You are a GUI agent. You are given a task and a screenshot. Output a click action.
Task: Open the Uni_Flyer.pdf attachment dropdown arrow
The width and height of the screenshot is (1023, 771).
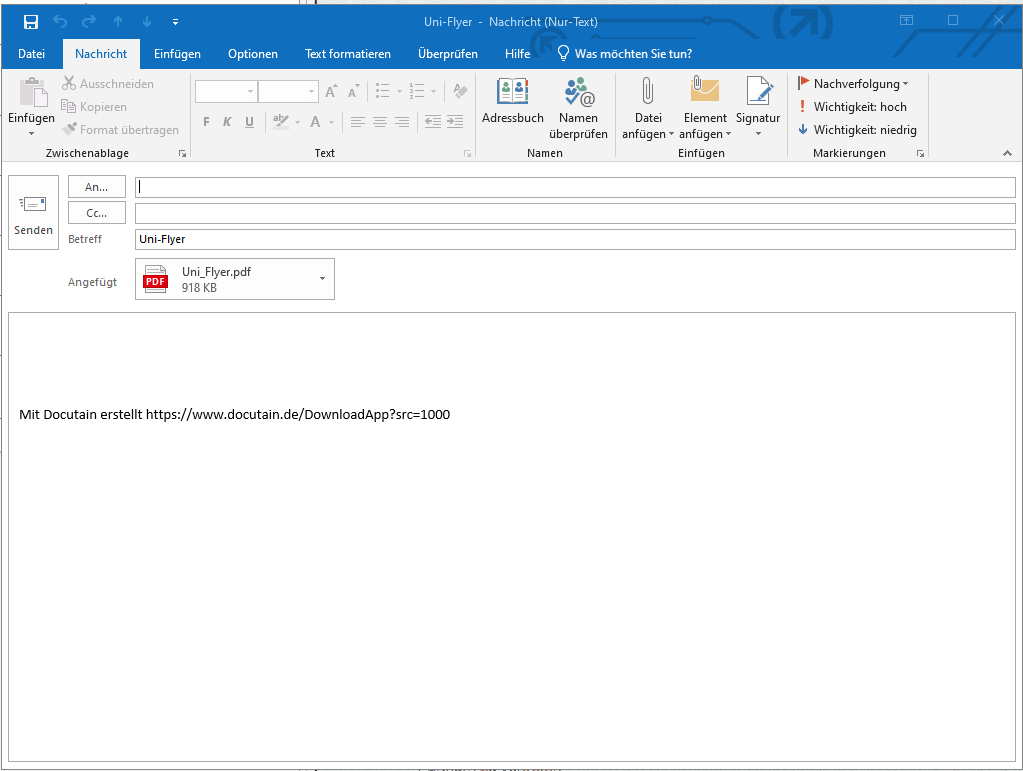pos(321,279)
